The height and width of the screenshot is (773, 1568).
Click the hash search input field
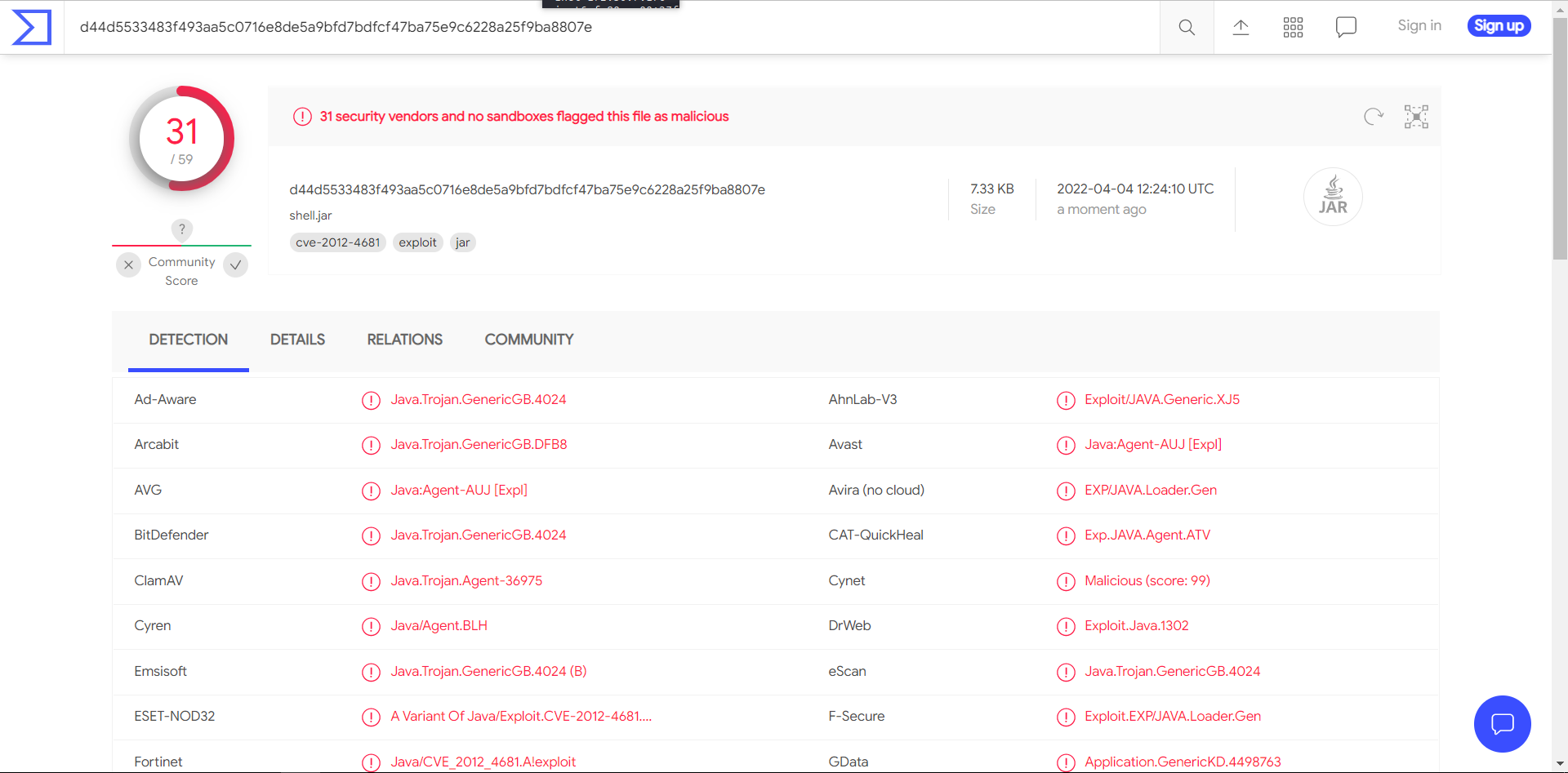612,27
